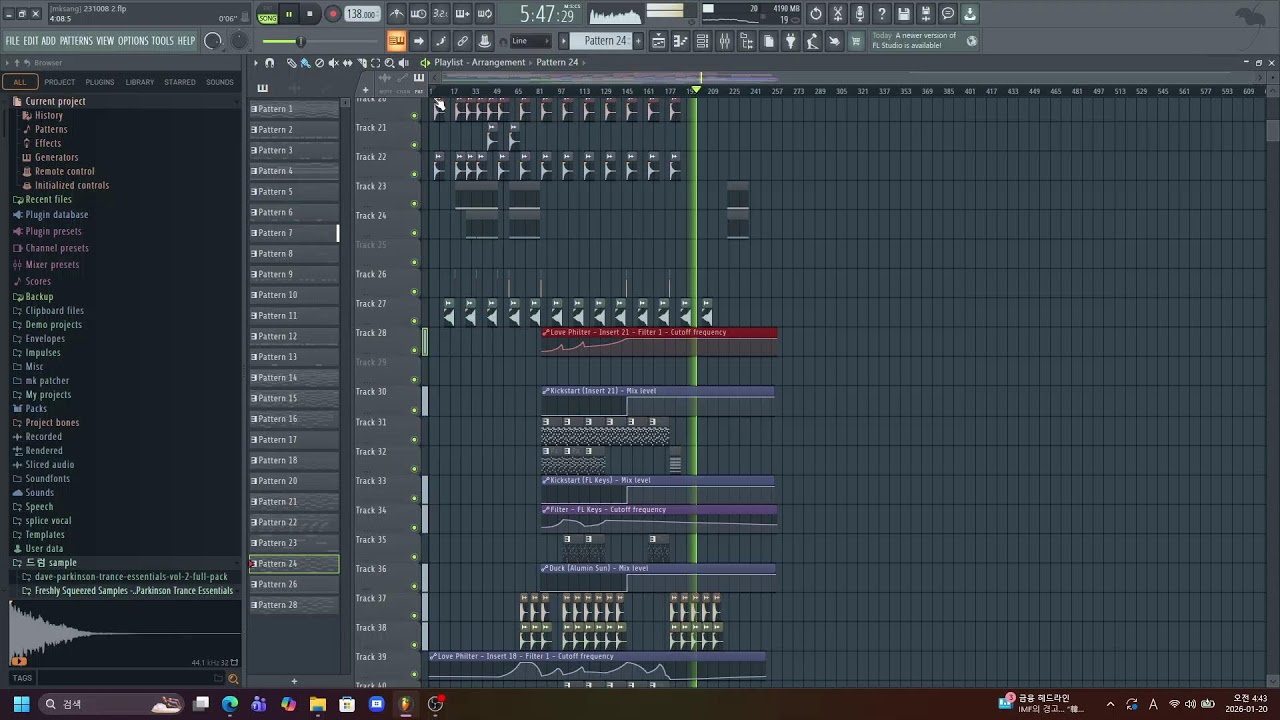Expand the Plugin database folder
Image resolution: width=1280 pixels, height=720 pixels.
(56, 214)
